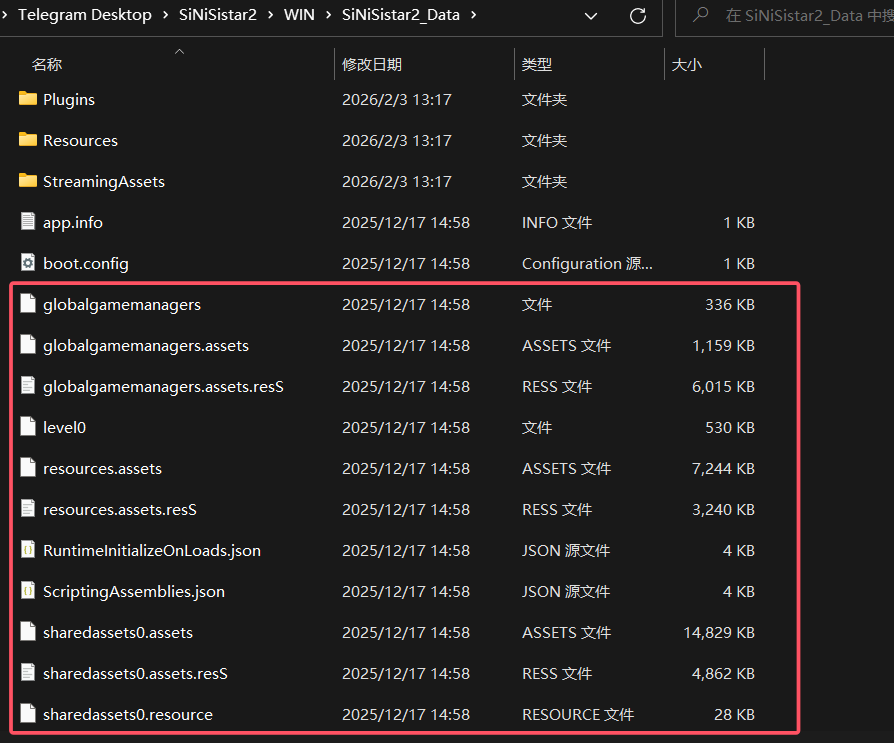The width and height of the screenshot is (894, 743).
Task: Click the search magnifier icon
Action: coord(702,15)
